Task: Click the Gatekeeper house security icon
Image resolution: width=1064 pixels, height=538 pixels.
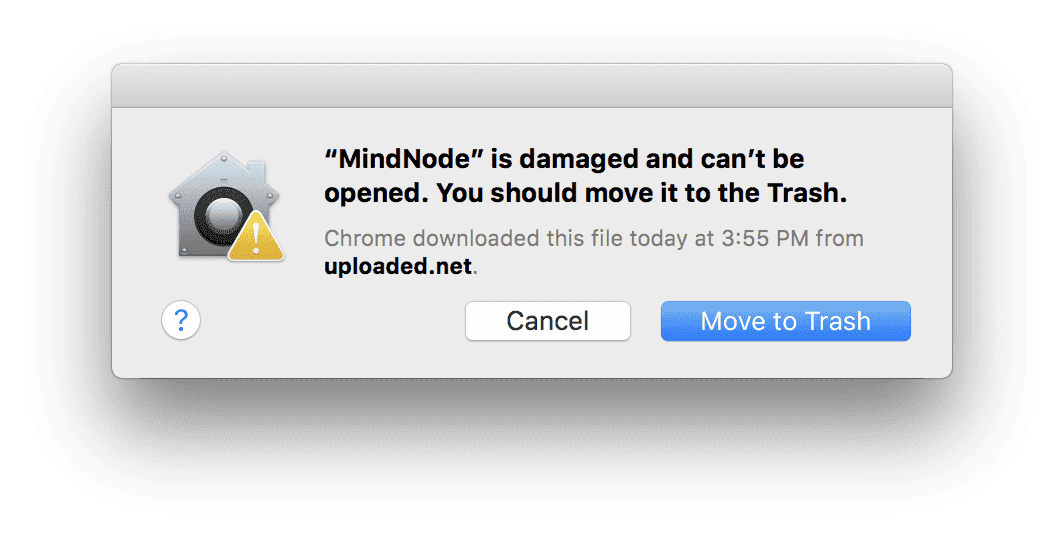Action: 226,206
